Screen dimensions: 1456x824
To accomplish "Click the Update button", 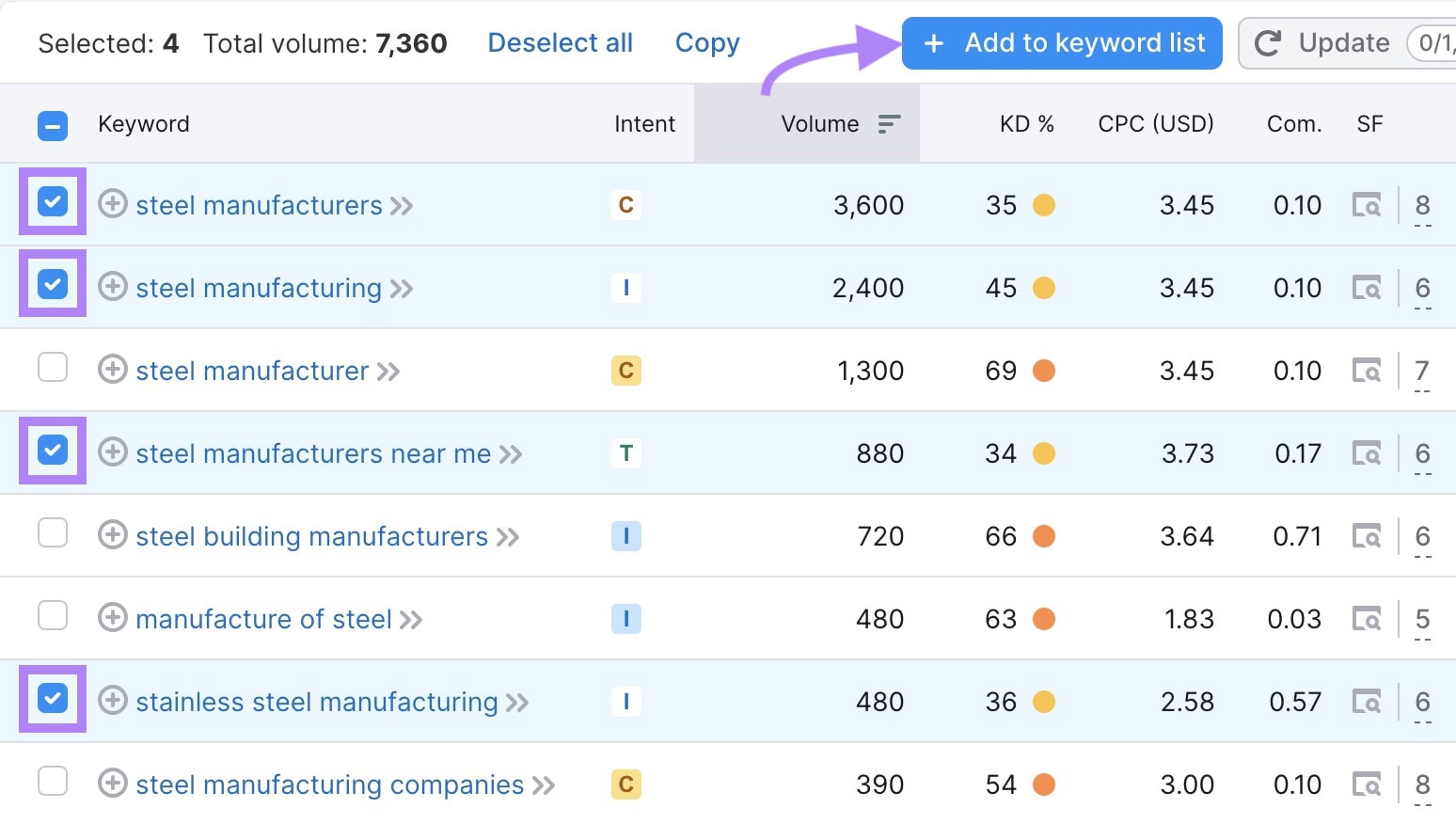I will [x=1347, y=43].
